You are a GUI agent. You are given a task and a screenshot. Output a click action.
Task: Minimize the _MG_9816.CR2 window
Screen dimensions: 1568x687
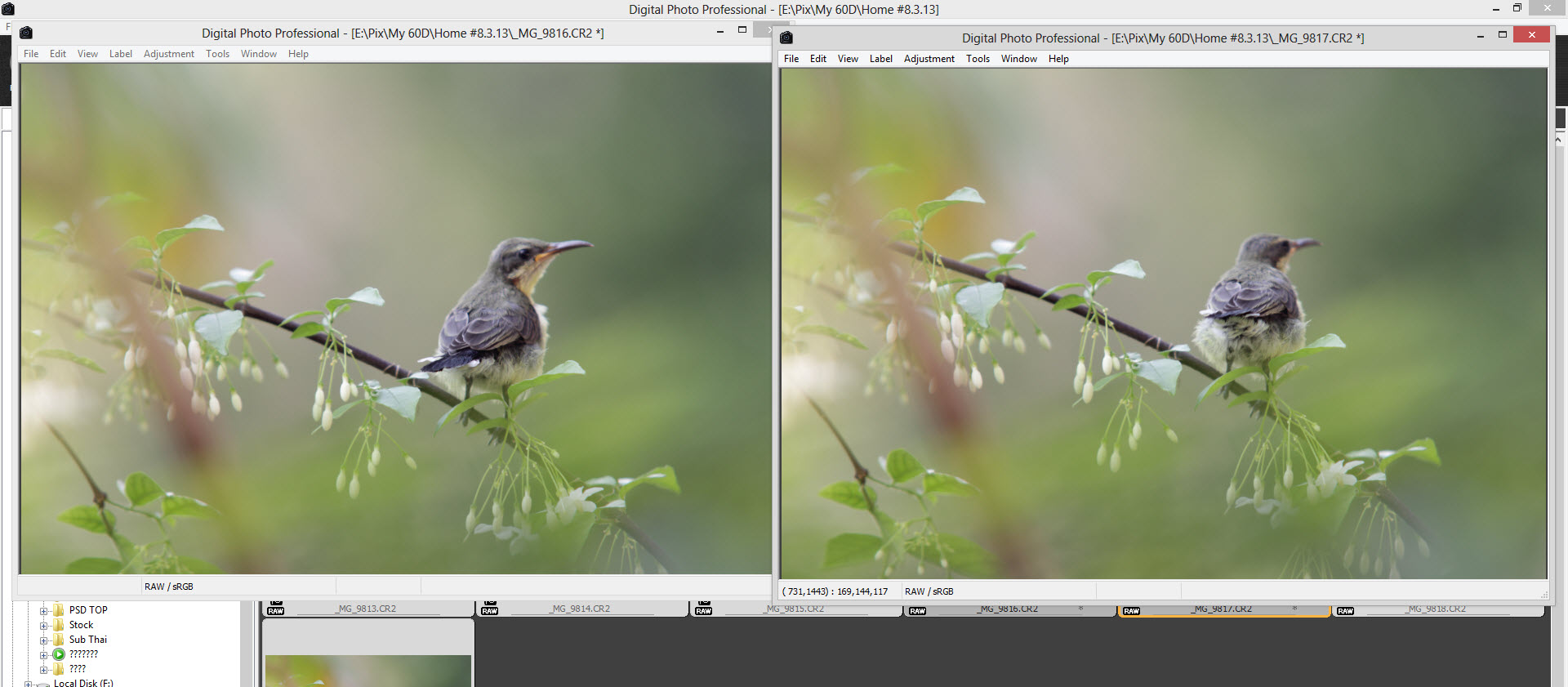point(720,32)
